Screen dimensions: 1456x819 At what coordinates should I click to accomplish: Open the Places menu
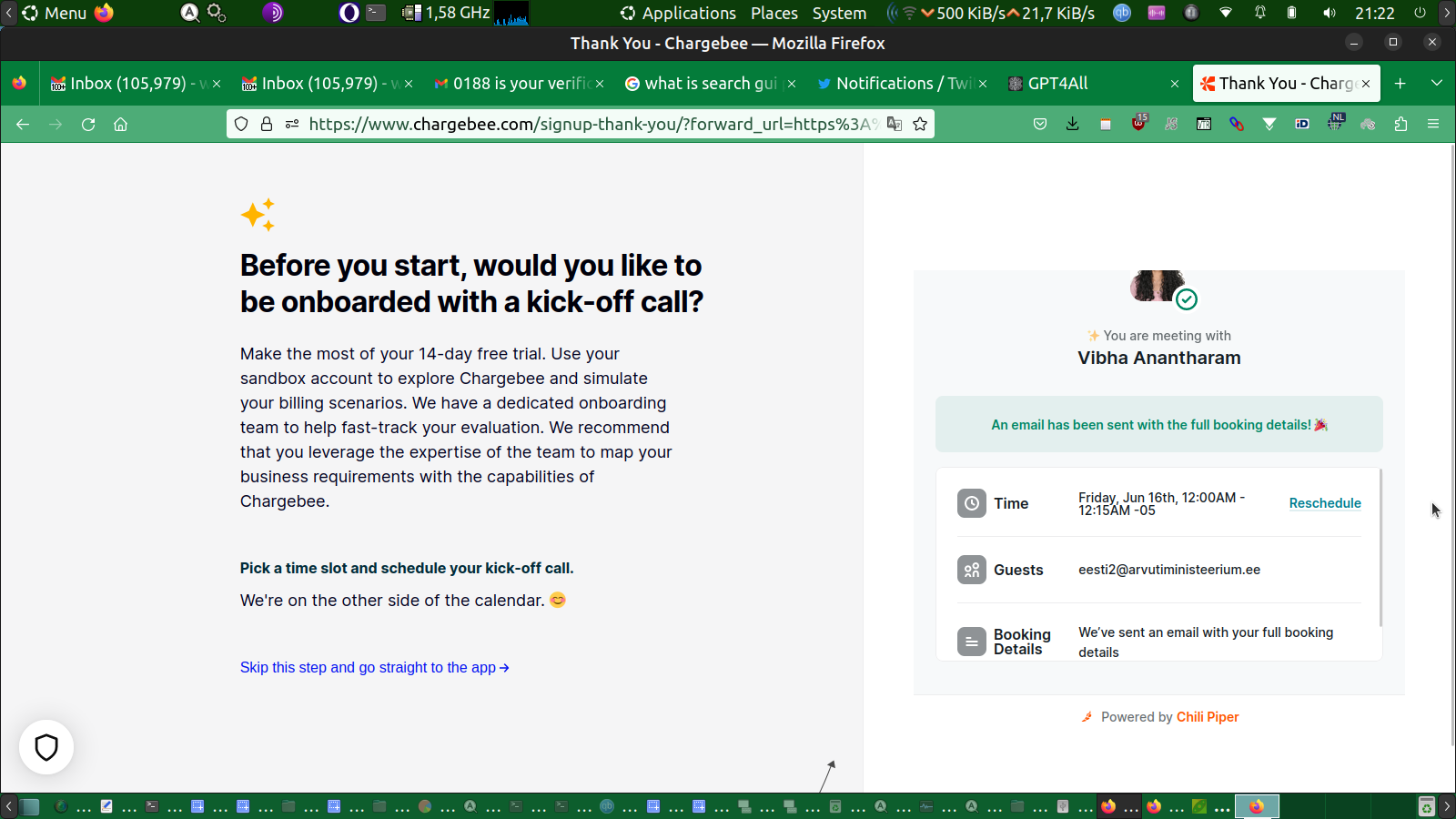774,13
